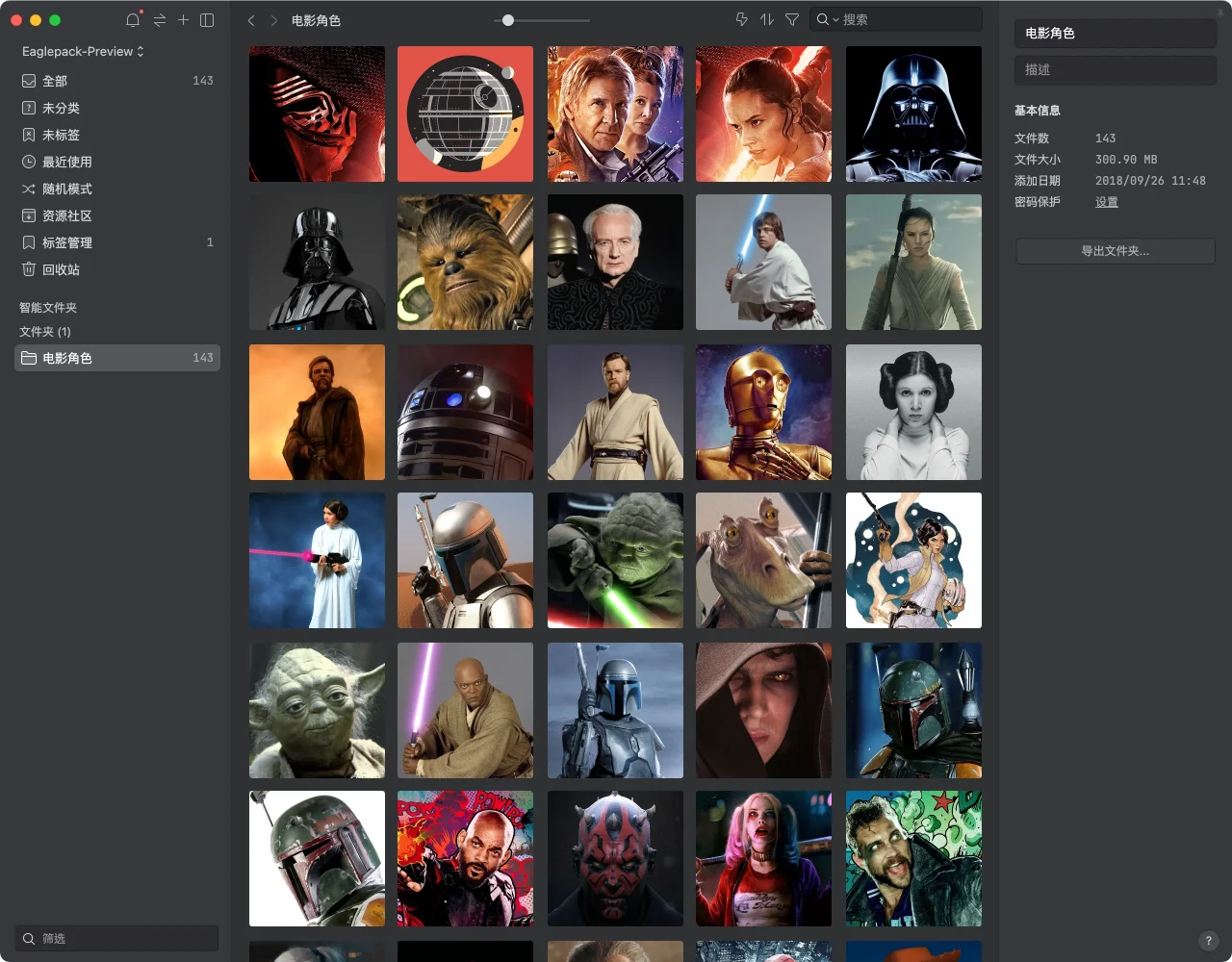Click the 基本信息 section heading

pos(1038,111)
